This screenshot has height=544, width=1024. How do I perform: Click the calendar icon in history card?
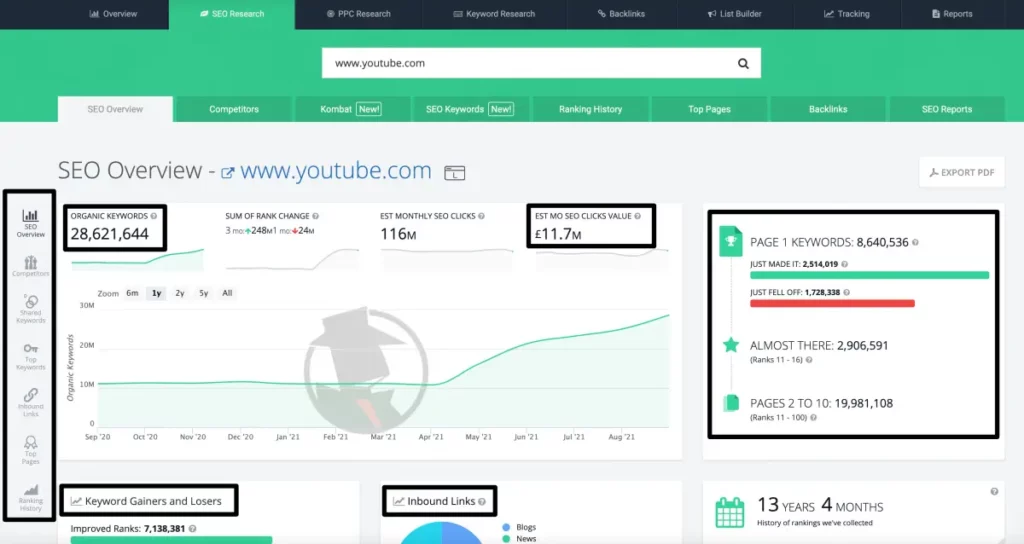(730, 512)
